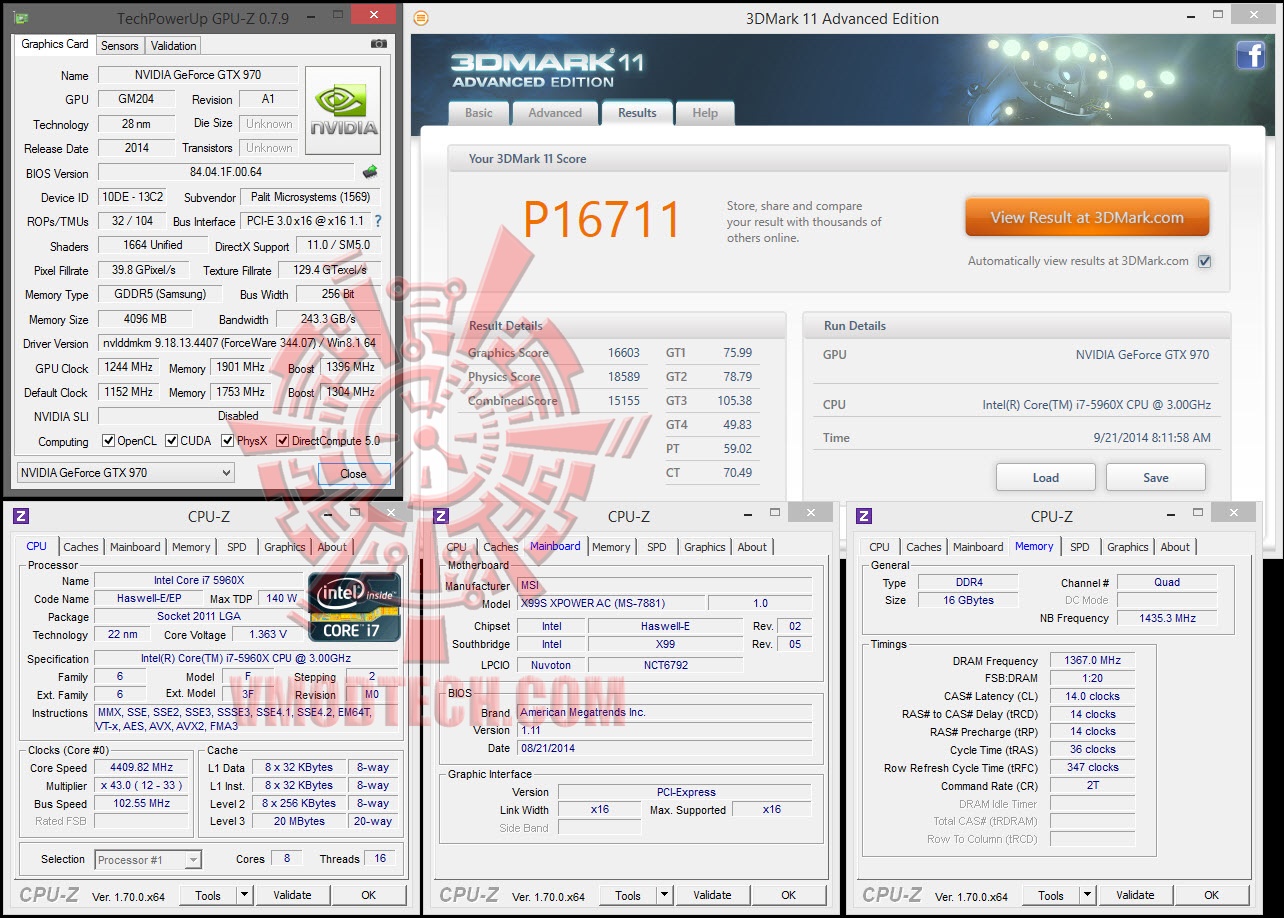Open the Help tab in 3DMark 11
Viewport: 1284px width, 918px height.
pos(705,113)
